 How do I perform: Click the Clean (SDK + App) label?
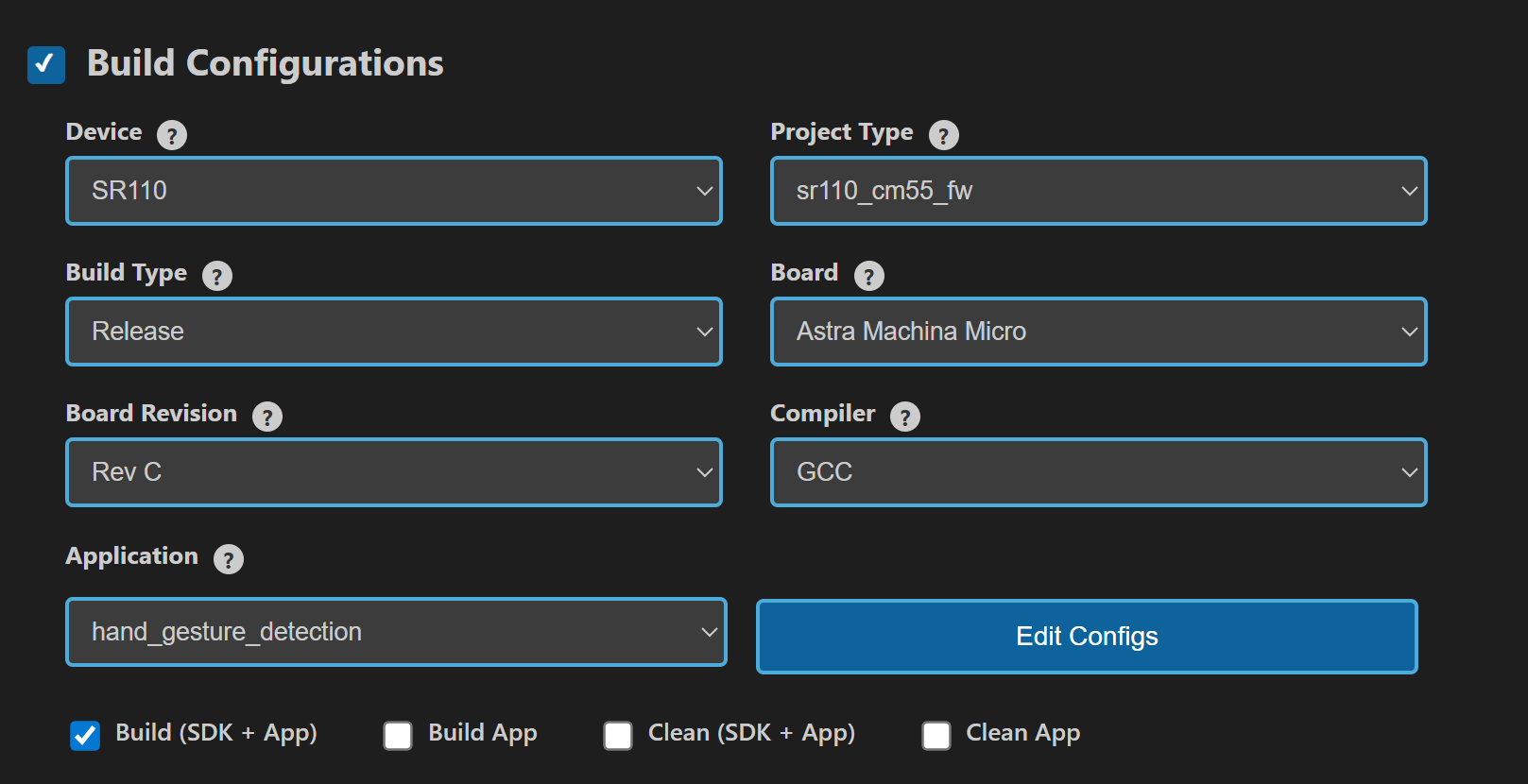751,733
